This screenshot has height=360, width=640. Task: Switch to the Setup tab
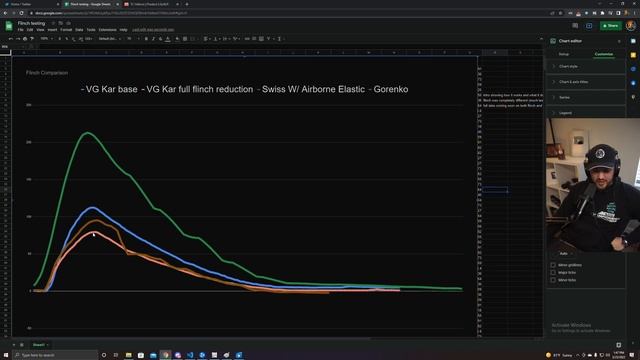564,54
